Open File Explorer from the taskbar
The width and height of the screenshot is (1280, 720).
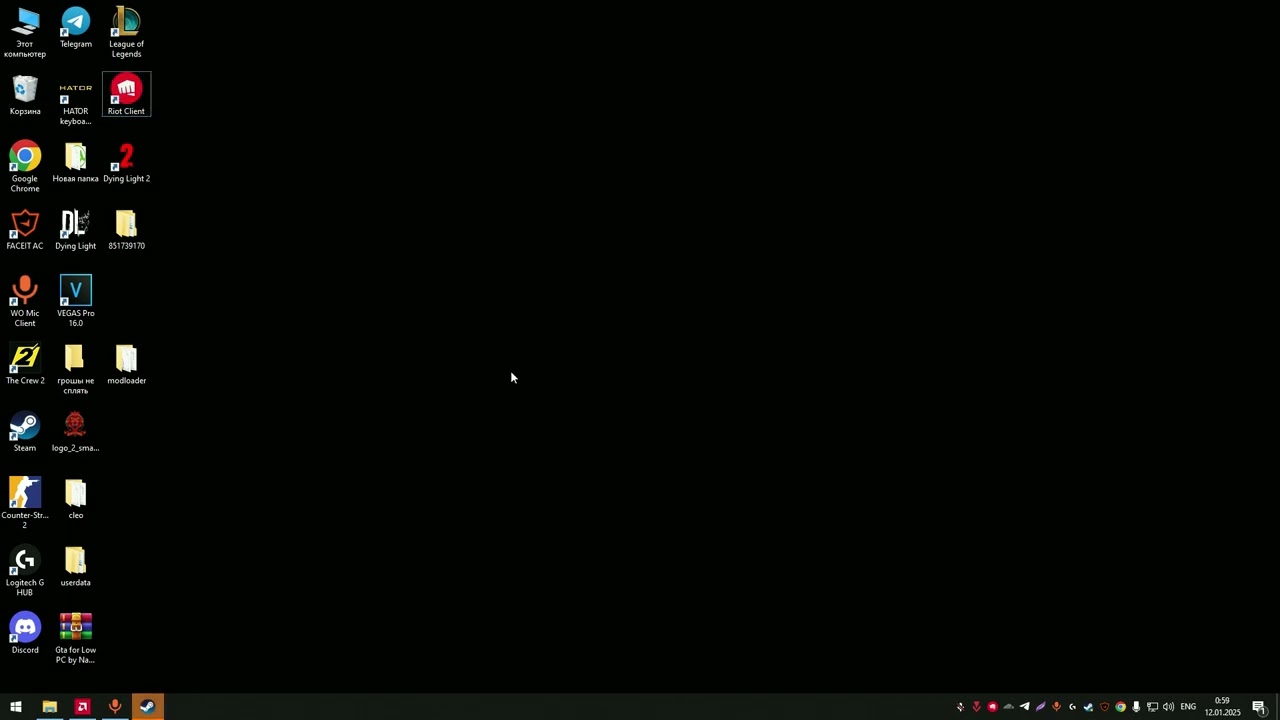[x=49, y=707]
